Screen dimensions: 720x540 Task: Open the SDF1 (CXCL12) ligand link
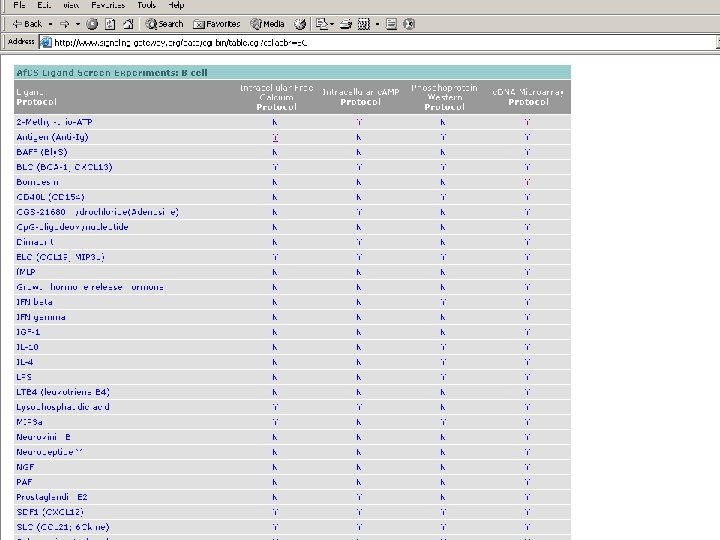point(50,512)
